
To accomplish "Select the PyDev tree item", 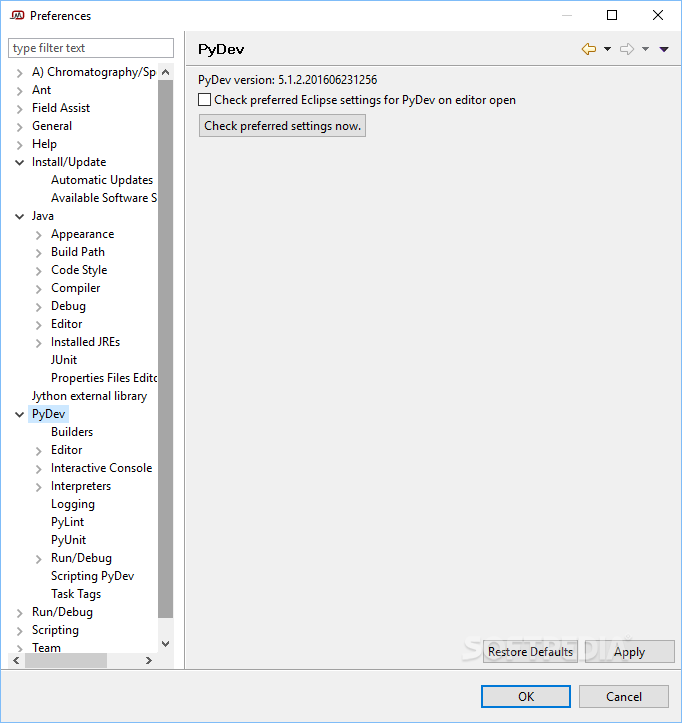I will tap(48, 414).
